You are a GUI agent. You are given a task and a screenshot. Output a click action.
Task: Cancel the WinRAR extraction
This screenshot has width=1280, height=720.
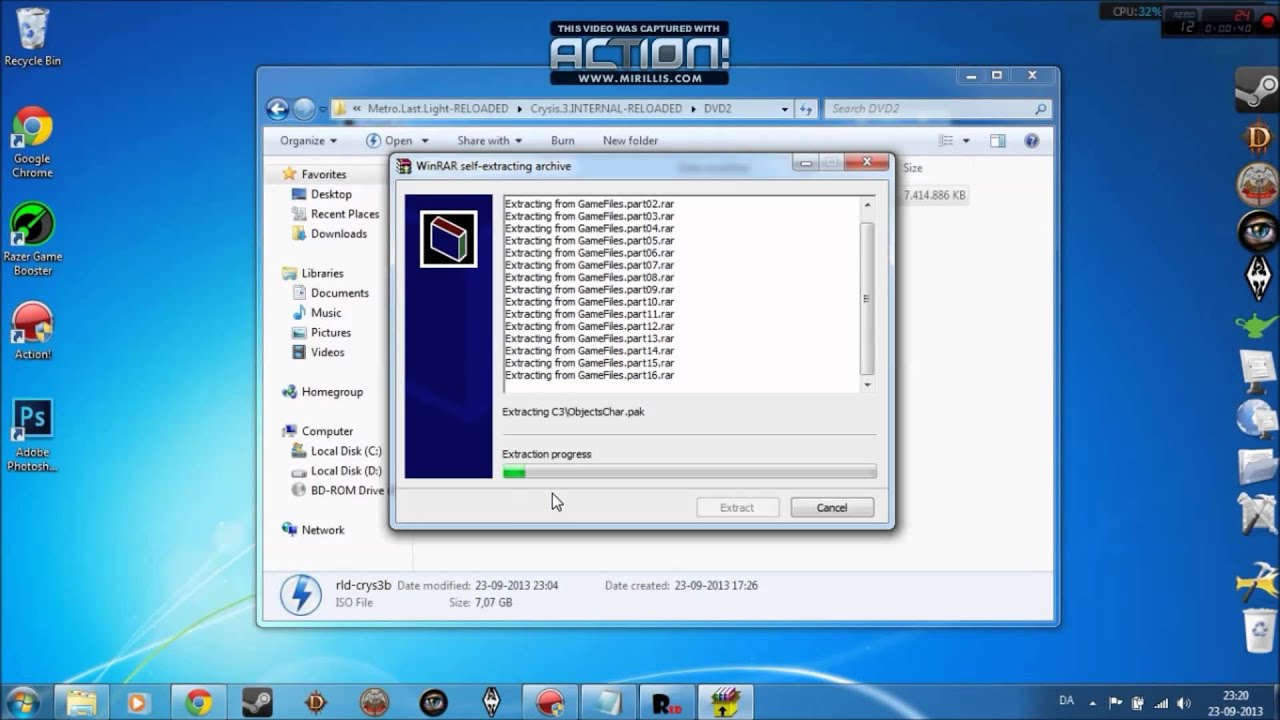pos(832,508)
